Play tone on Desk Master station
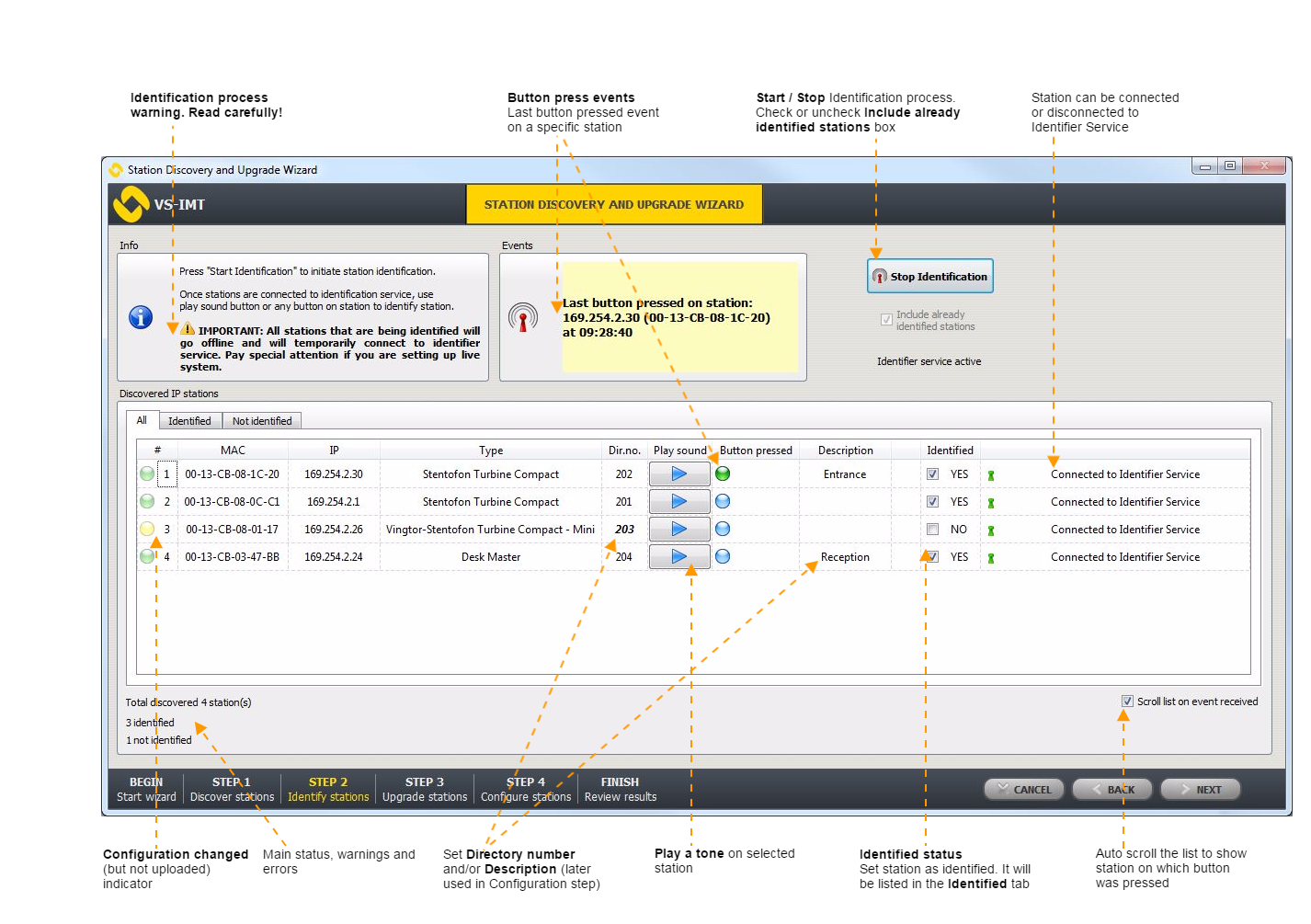The height and width of the screenshot is (924, 1311). click(x=678, y=557)
